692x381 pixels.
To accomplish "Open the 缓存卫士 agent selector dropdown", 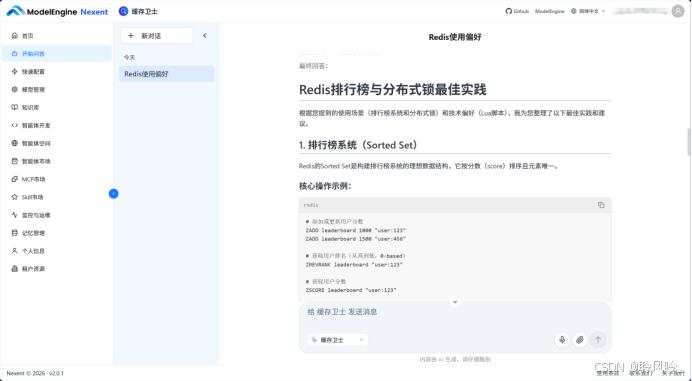I will point(338,340).
